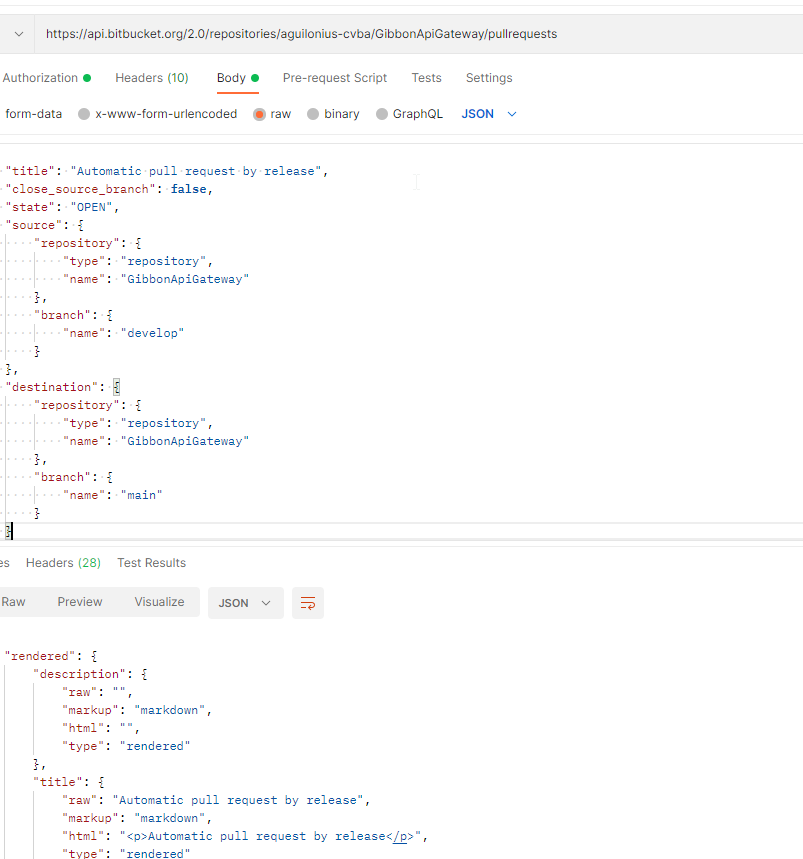
Task: Switch response view to Preview
Action: [x=79, y=601]
